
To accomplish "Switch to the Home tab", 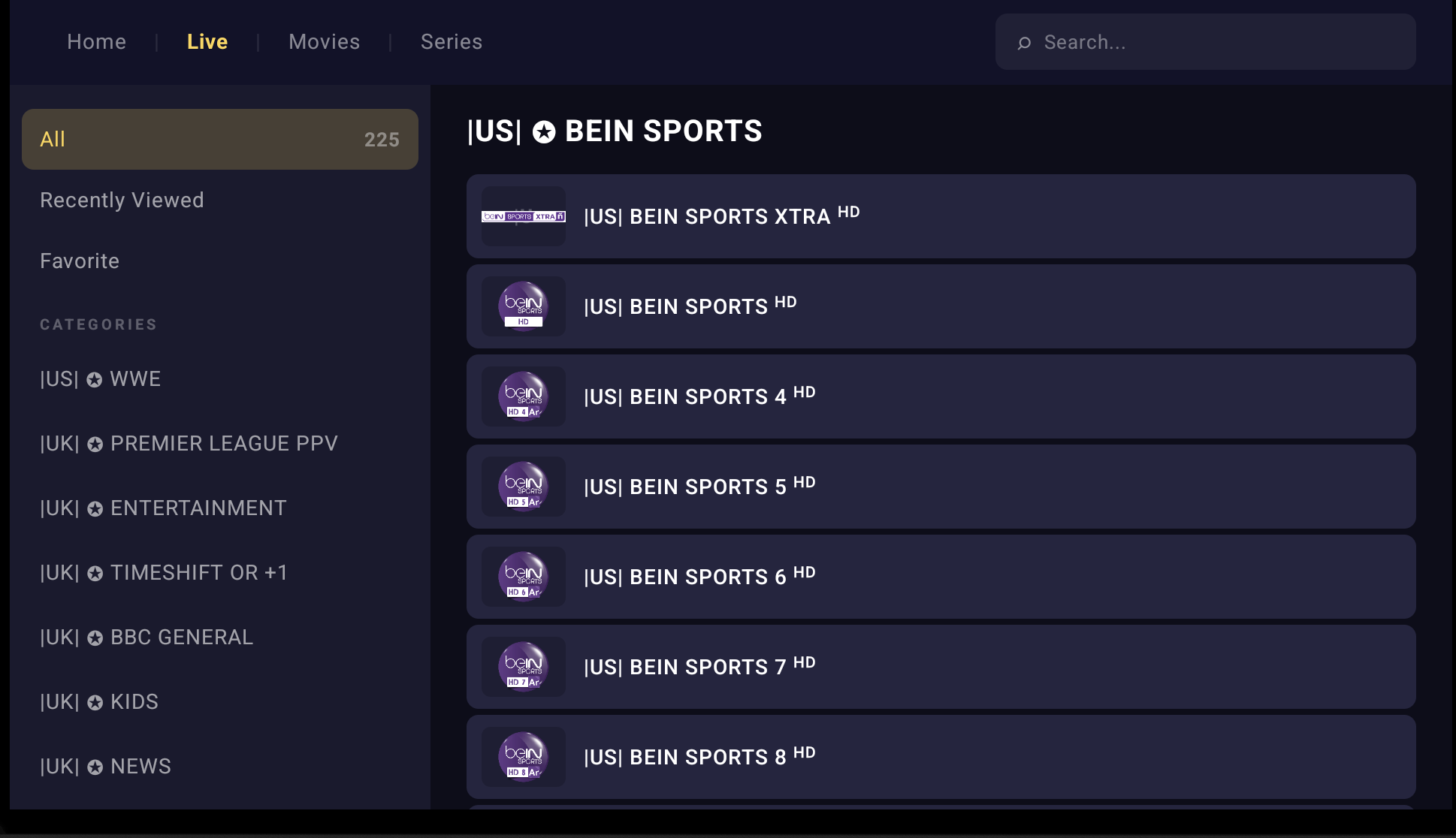I will tap(97, 42).
